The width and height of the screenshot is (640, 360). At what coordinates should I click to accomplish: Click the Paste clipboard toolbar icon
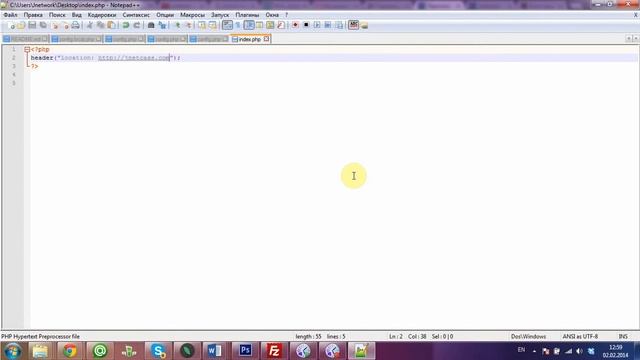tap(111, 25)
